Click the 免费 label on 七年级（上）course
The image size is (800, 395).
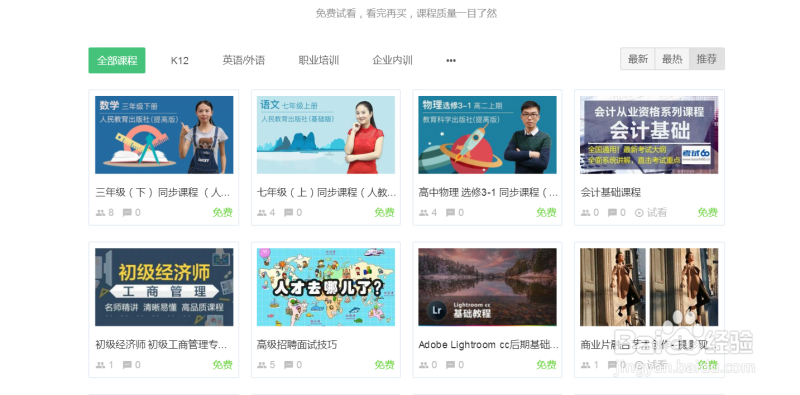tap(385, 212)
